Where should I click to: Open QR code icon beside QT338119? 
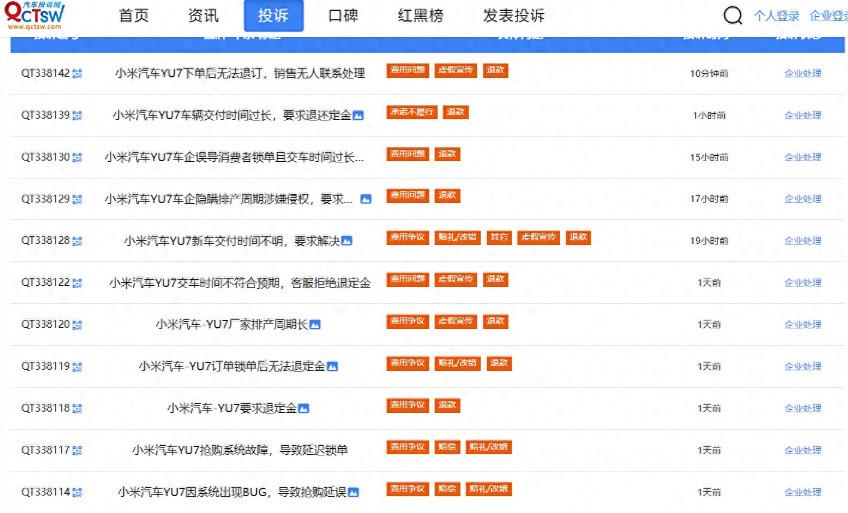pos(77,367)
